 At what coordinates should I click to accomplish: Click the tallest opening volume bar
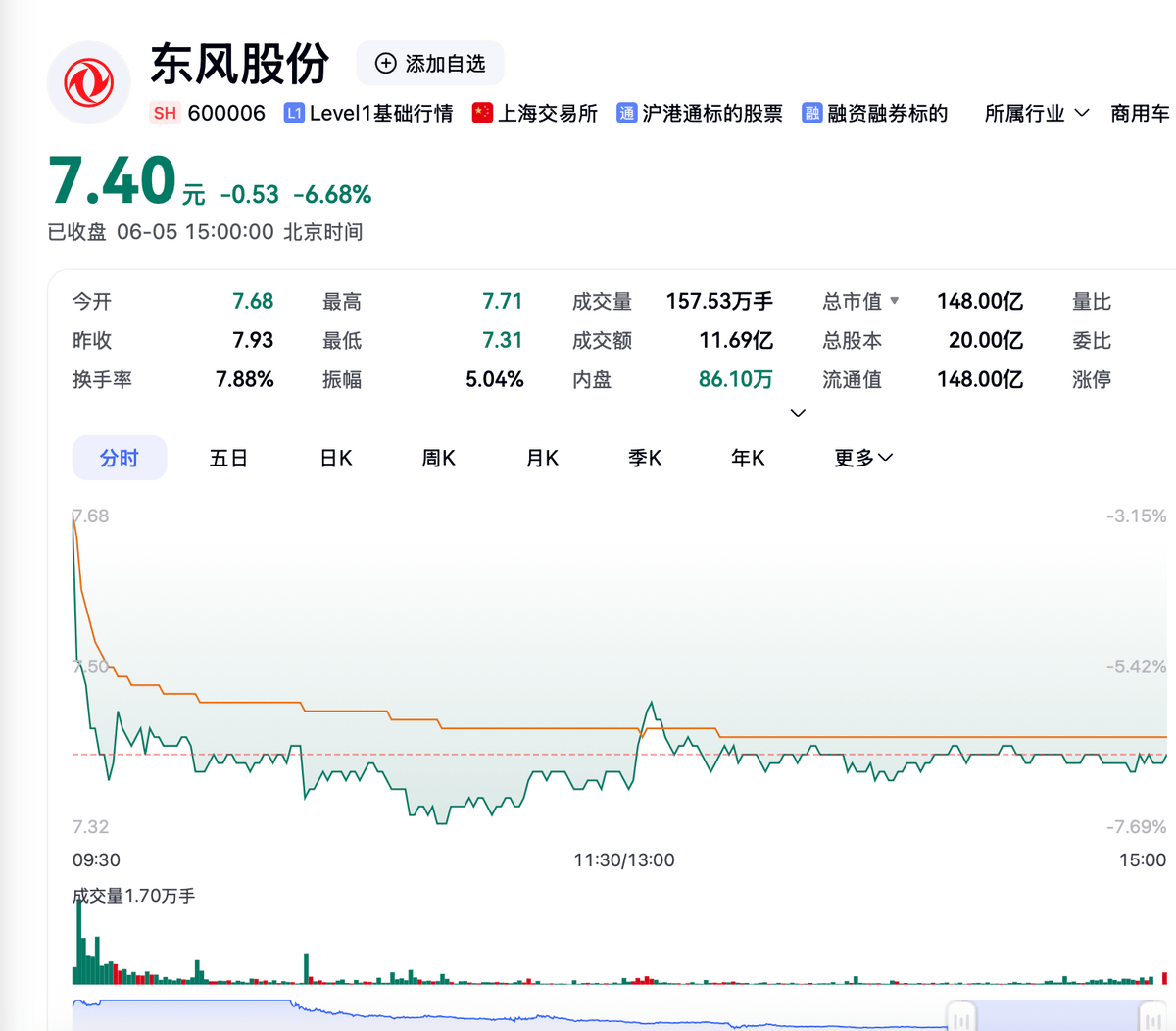click(79, 942)
